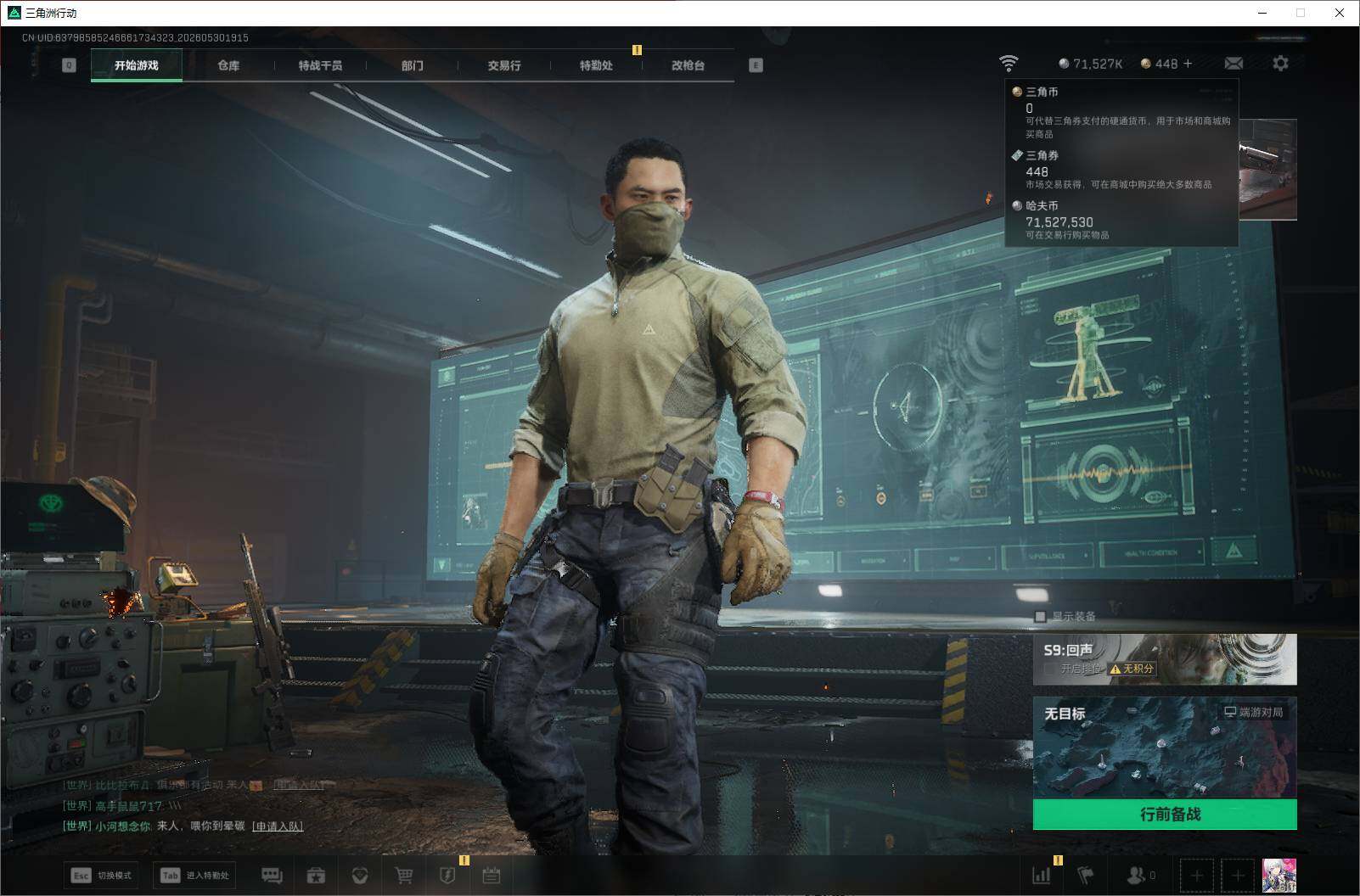Open the star briefcase icon in bottom bar
Image resolution: width=1360 pixels, height=896 pixels.
point(317,875)
